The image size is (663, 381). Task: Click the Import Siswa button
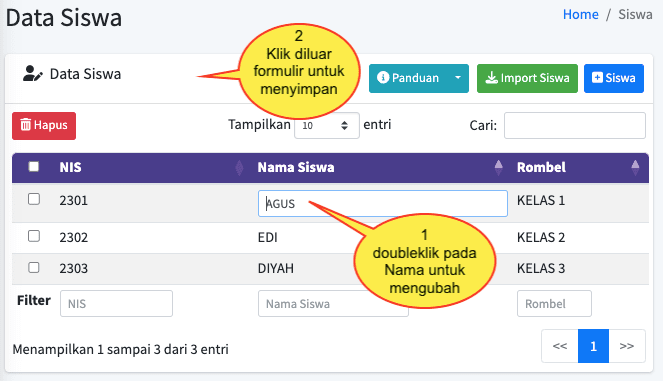point(527,78)
